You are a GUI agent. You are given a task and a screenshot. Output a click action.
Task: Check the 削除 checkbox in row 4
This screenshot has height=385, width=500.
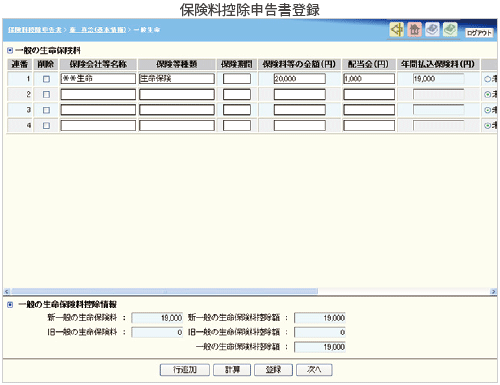point(46,126)
